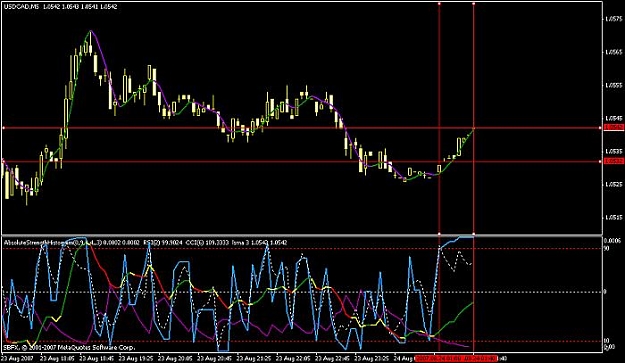Select the left red vertical line
Screen dimensions: 625x363
(439, 118)
